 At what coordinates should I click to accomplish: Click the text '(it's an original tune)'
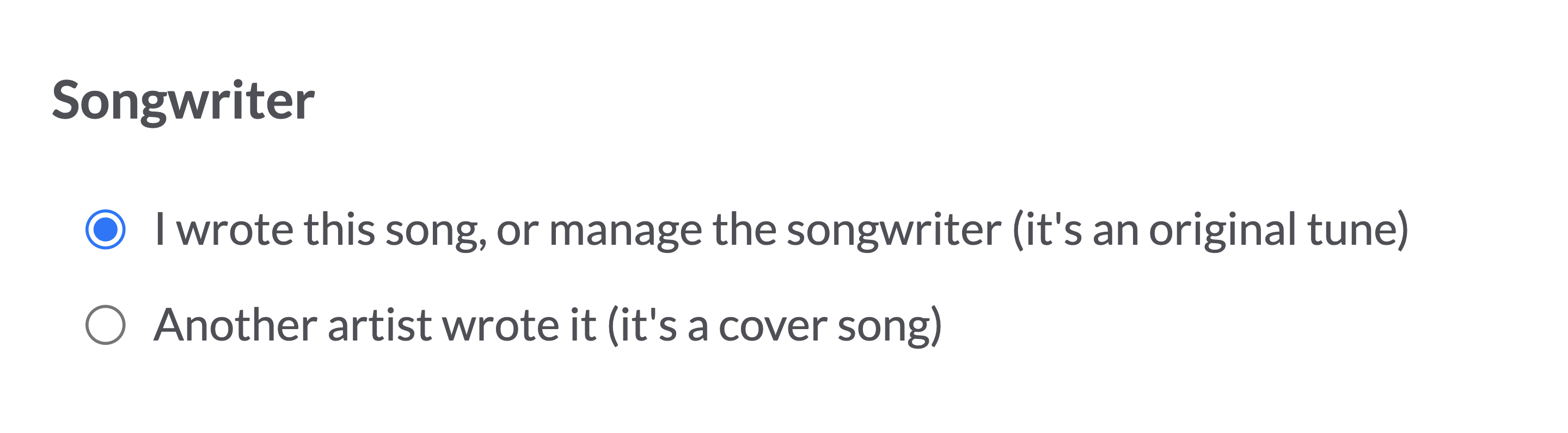click(1210, 230)
